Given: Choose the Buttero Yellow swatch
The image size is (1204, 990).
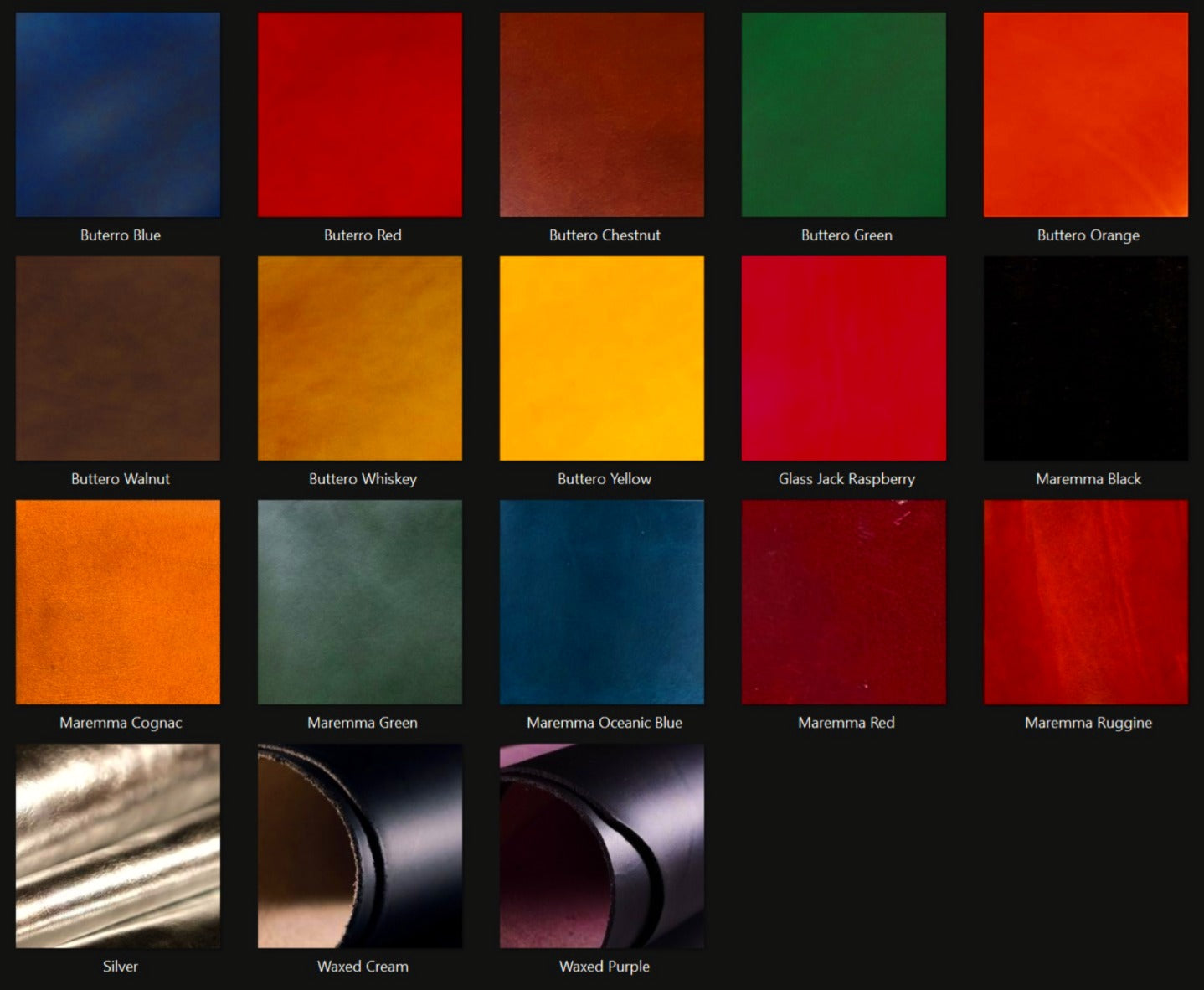Looking at the screenshot, I should pyautogui.click(x=602, y=358).
